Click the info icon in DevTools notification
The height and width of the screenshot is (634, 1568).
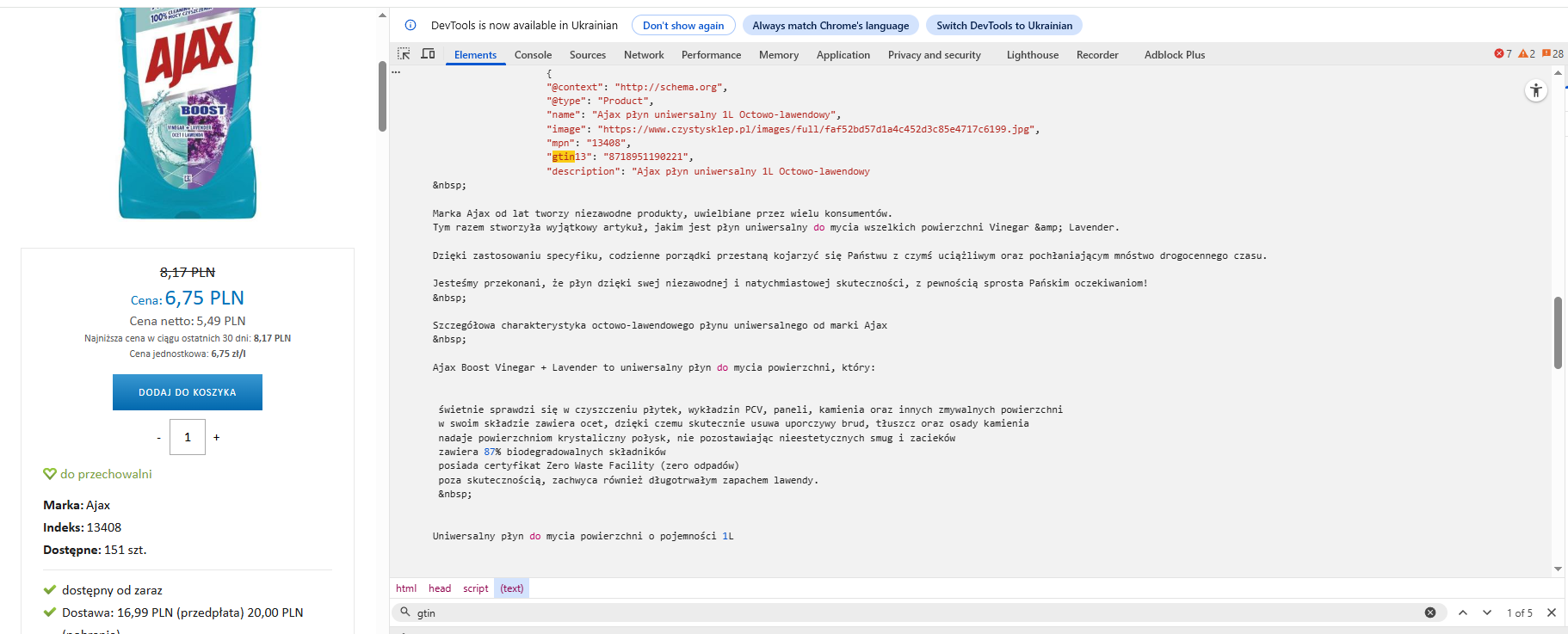pos(411,25)
